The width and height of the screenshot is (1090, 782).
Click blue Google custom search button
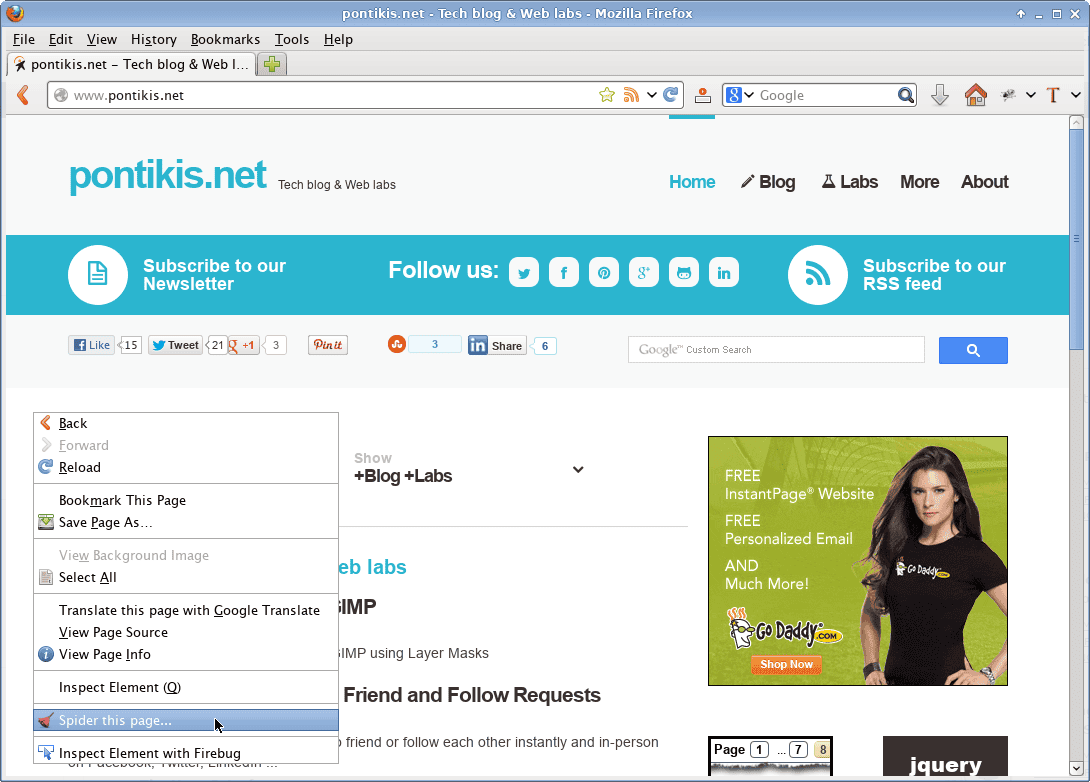click(973, 350)
